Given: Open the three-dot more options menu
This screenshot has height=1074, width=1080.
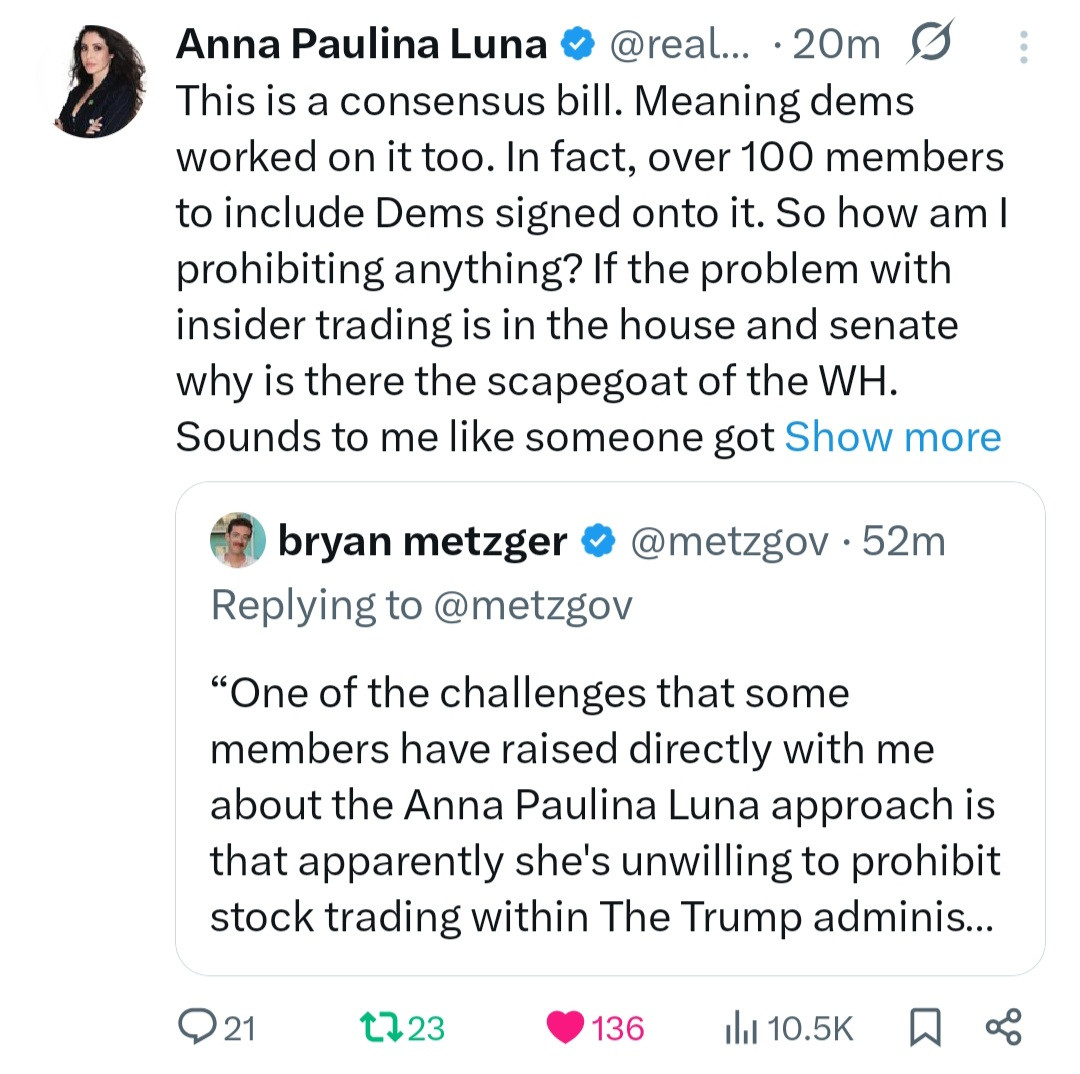Looking at the screenshot, I should point(1022,47).
